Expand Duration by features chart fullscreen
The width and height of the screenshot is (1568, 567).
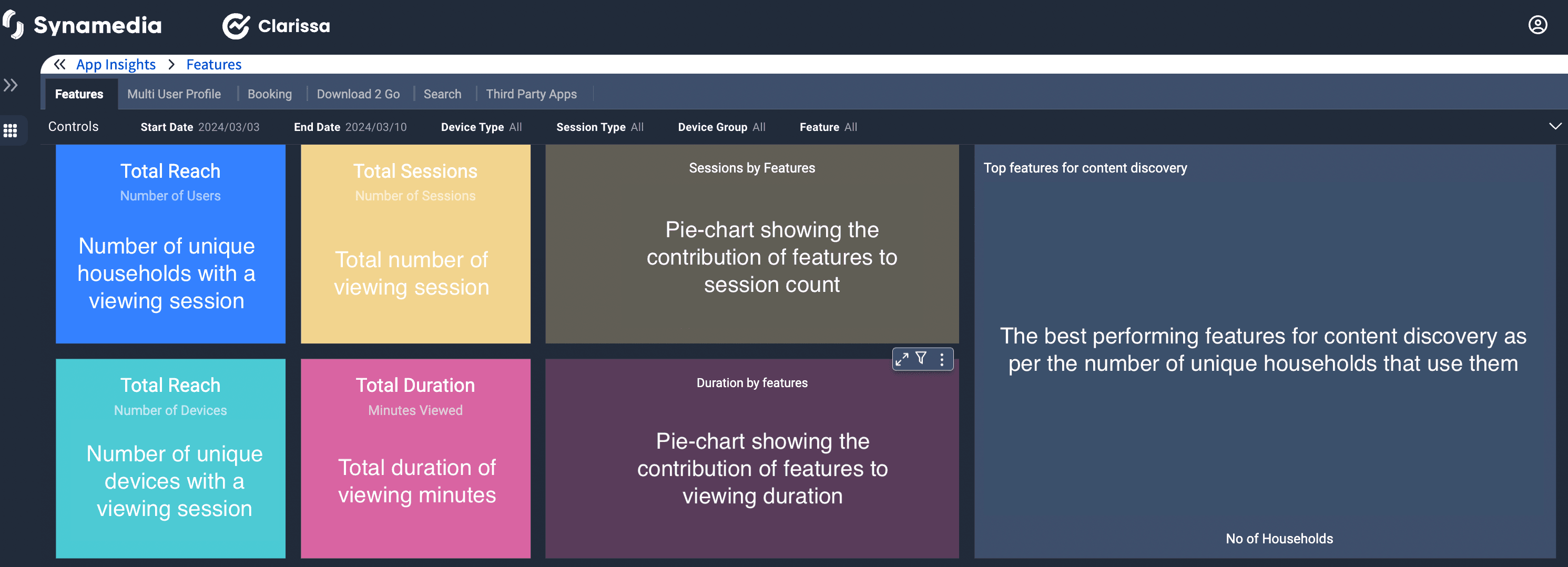tap(901, 359)
